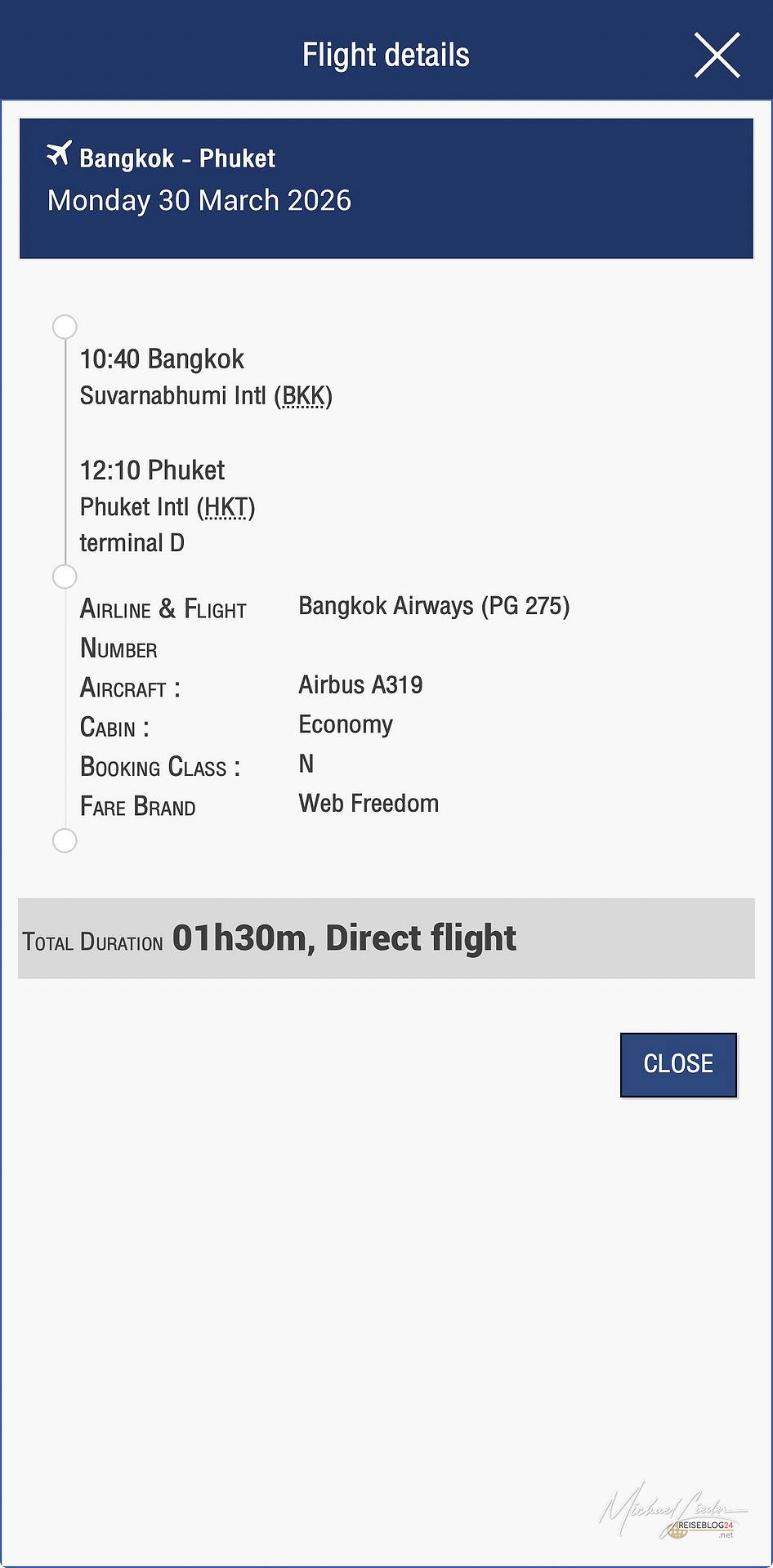Click the Total Duration 01h30m bar

pyautogui.click(x=386, y=938)
